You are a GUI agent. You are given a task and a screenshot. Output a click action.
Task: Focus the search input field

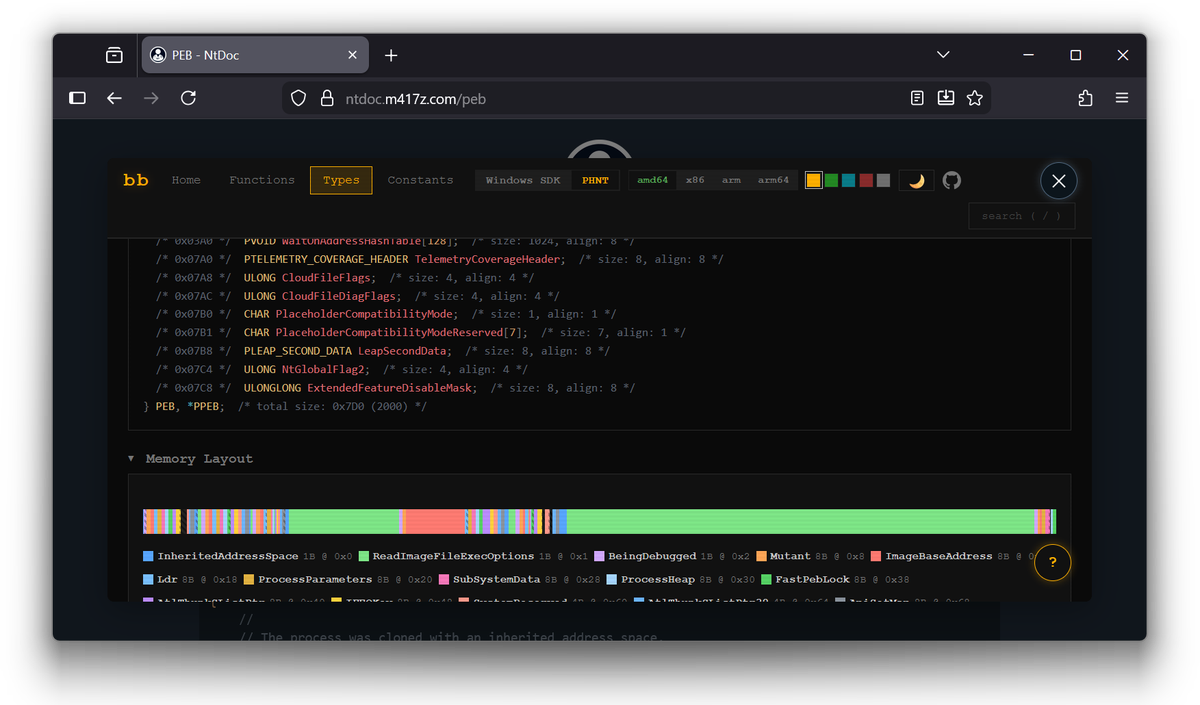coord(1022,216)
